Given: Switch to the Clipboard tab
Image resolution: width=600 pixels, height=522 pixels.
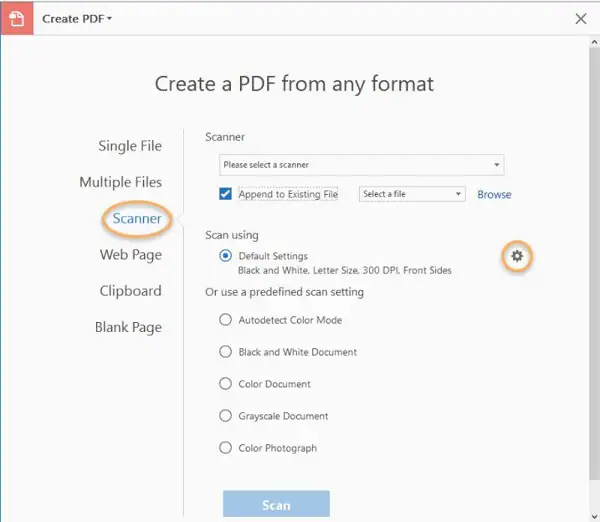Looking at the screenshot, I should [x=130, y=291].
